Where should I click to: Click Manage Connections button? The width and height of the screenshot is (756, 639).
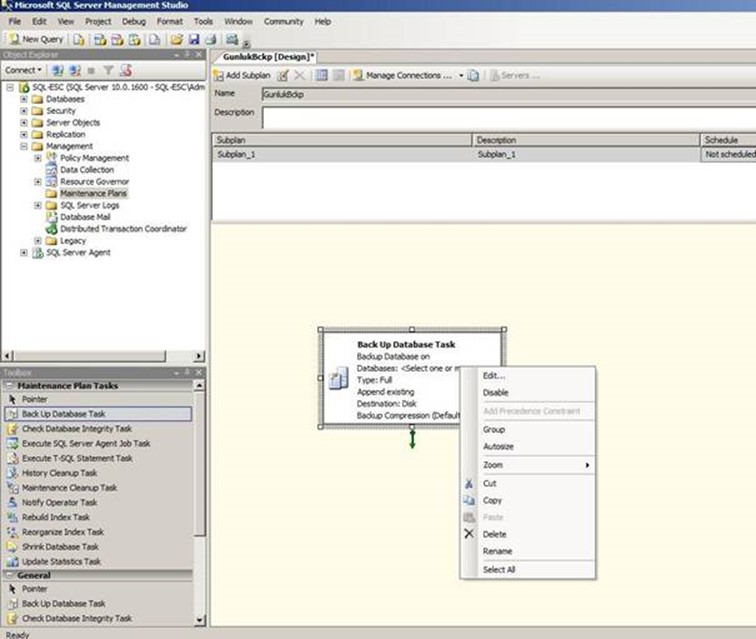coord(403,75)
